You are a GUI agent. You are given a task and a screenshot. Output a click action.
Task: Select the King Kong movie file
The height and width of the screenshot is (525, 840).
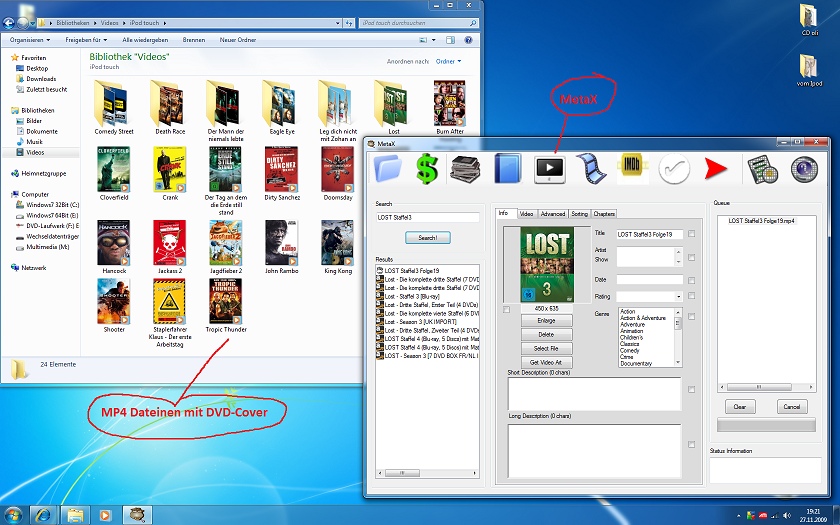coord(338,246)
